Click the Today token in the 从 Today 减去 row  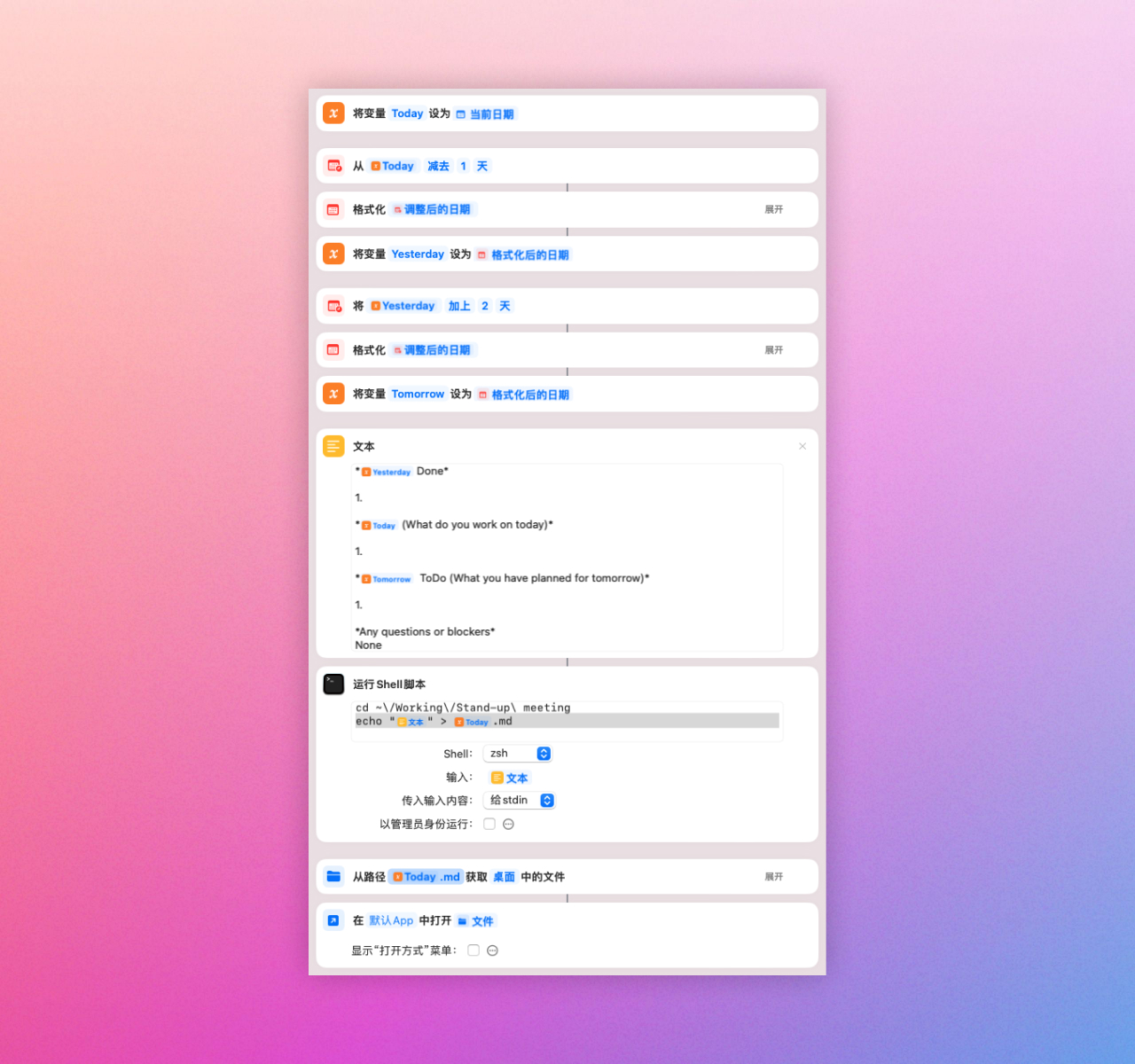[x=393, y=166]
